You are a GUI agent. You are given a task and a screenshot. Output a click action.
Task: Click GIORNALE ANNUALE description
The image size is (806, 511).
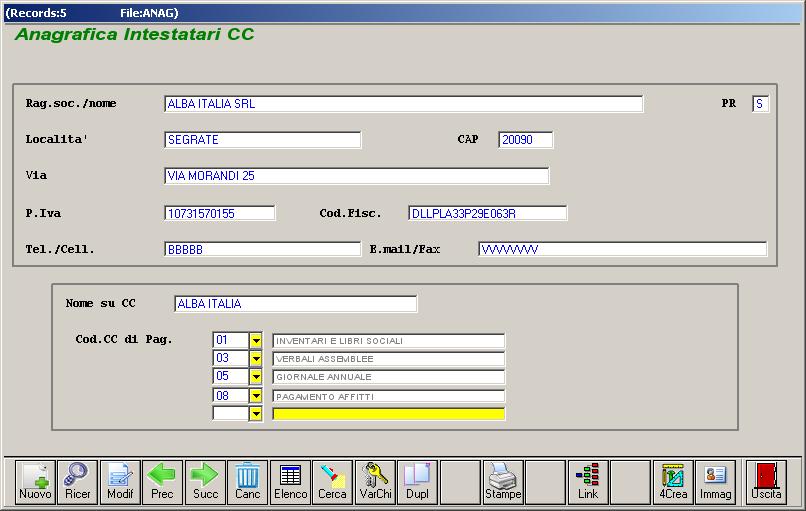pyautogui.click(x=389, y=377)
